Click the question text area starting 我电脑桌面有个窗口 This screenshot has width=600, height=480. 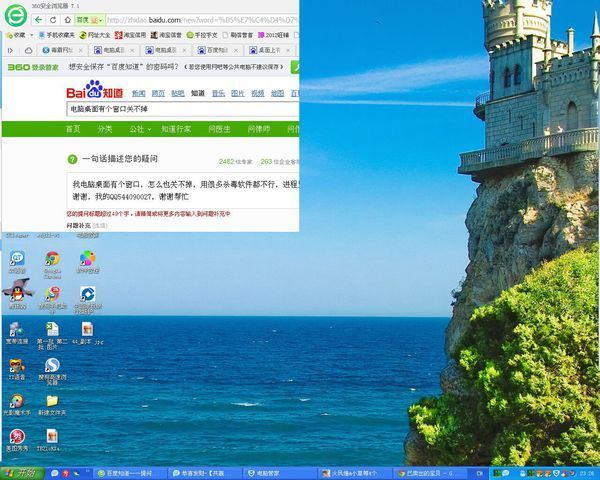tap(183, 191)
